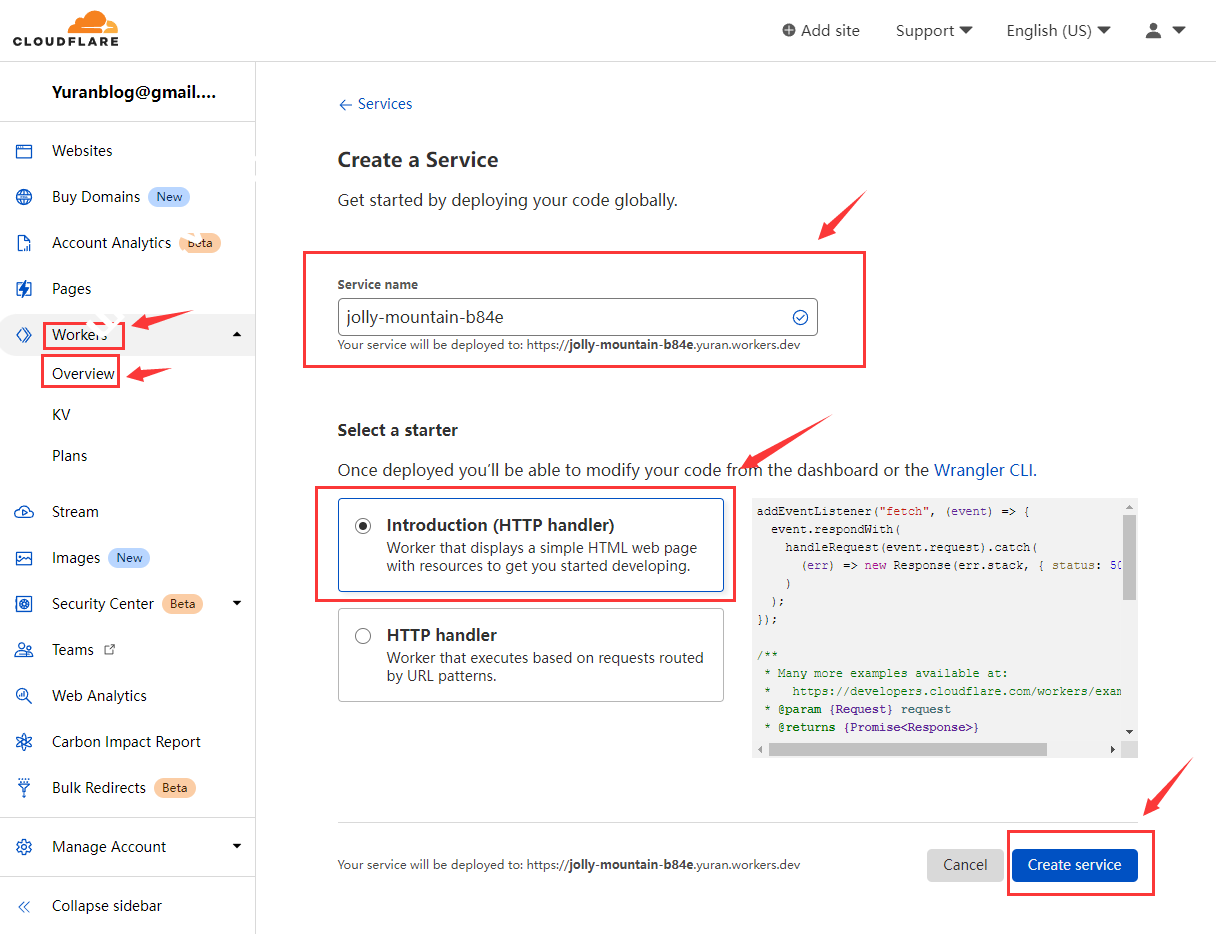1216x934 pixels.
Task: Click the Buy Domains globe icon
Action: pos(24,197)
